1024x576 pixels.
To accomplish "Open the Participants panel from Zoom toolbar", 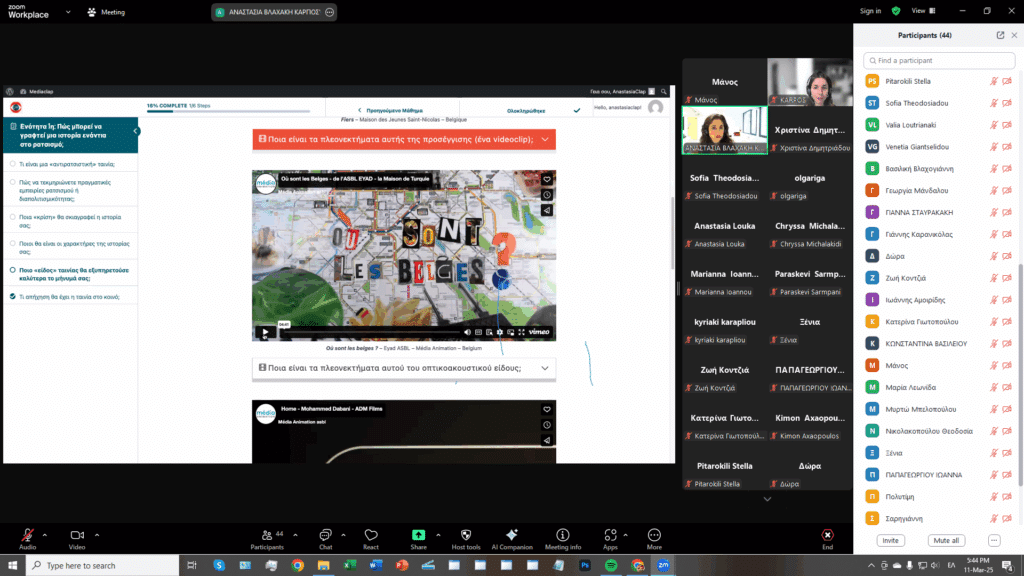I will (x=267, y=539).
